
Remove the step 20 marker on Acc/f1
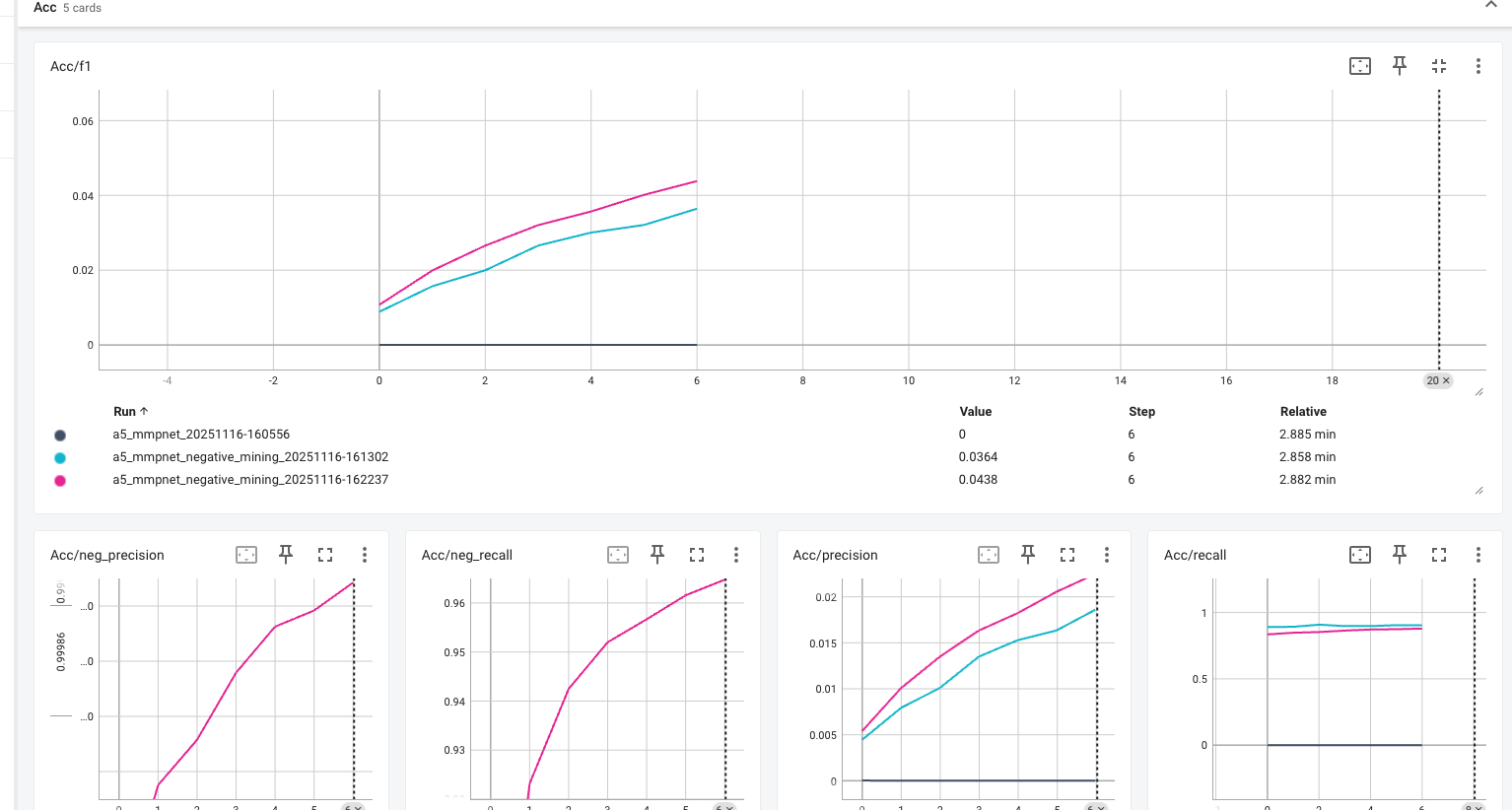coord(1446,380)
